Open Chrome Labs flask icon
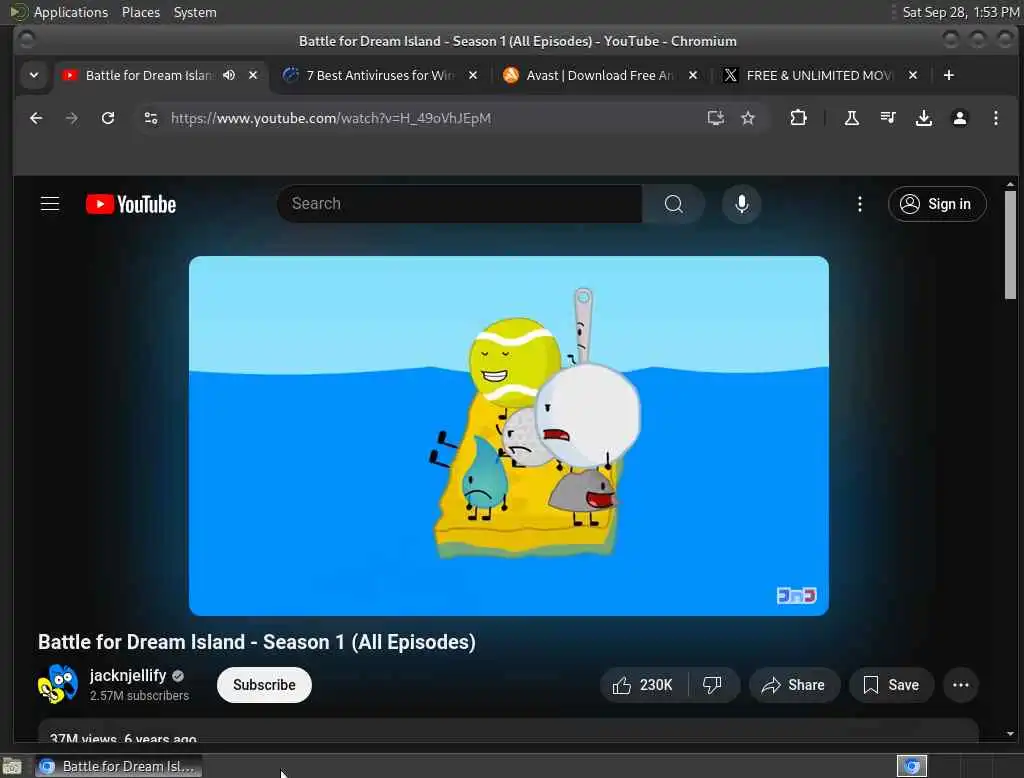Image resolution: width=1024 pixels, height=778 pixels. coord(852,118)
